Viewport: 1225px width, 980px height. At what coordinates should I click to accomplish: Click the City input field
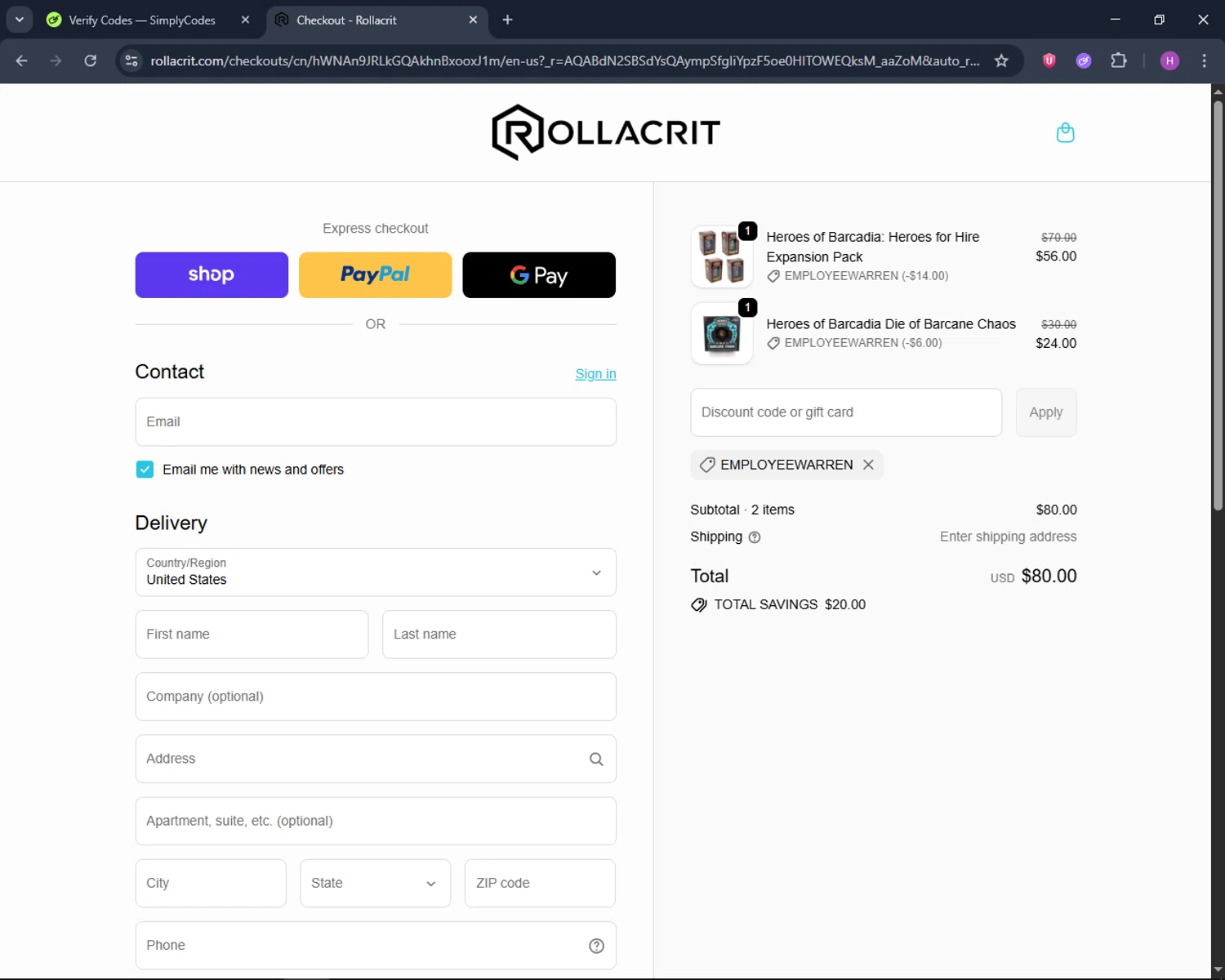tap(211, 884)
